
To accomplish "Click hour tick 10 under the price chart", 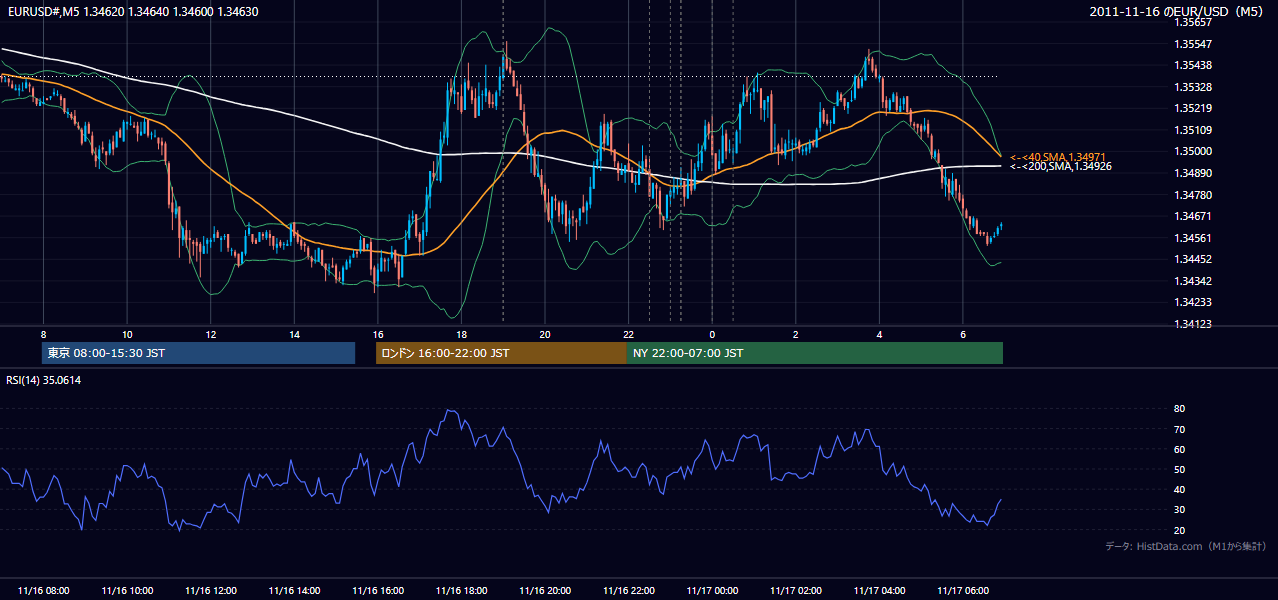I will [127, 334].
